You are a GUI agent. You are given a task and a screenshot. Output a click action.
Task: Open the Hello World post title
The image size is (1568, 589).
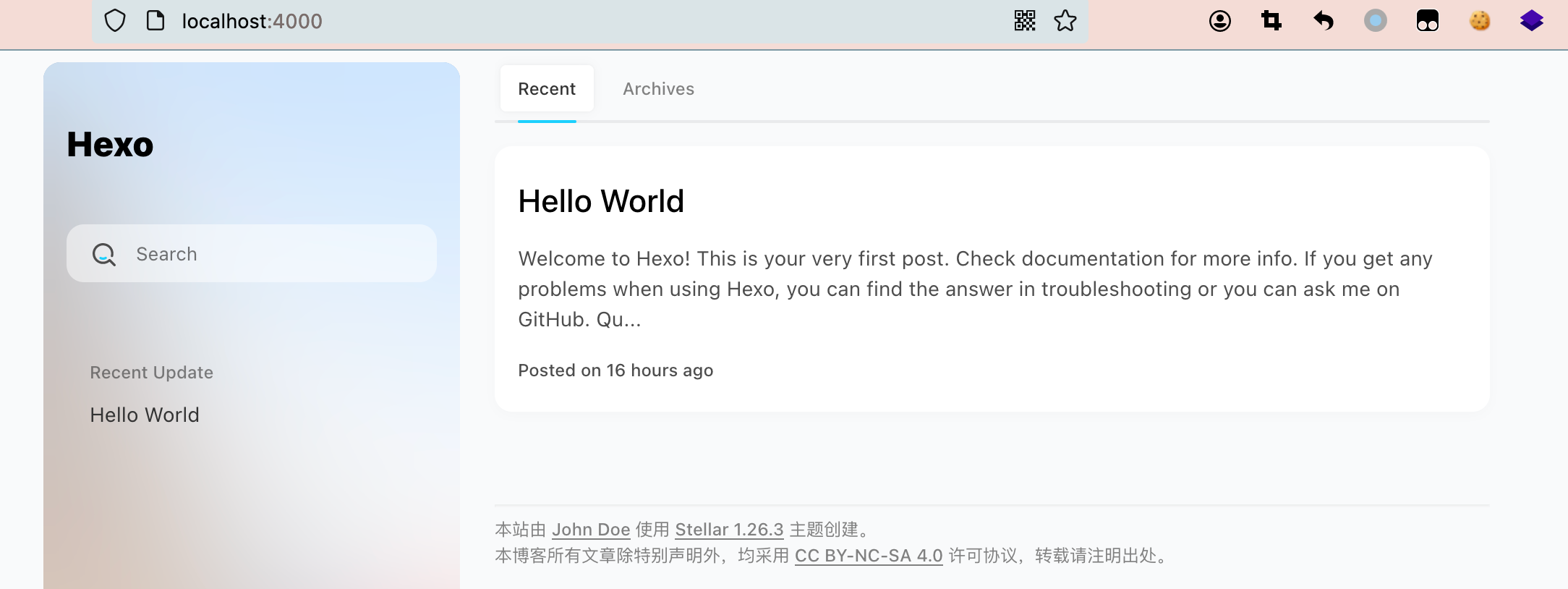(601, 201)
